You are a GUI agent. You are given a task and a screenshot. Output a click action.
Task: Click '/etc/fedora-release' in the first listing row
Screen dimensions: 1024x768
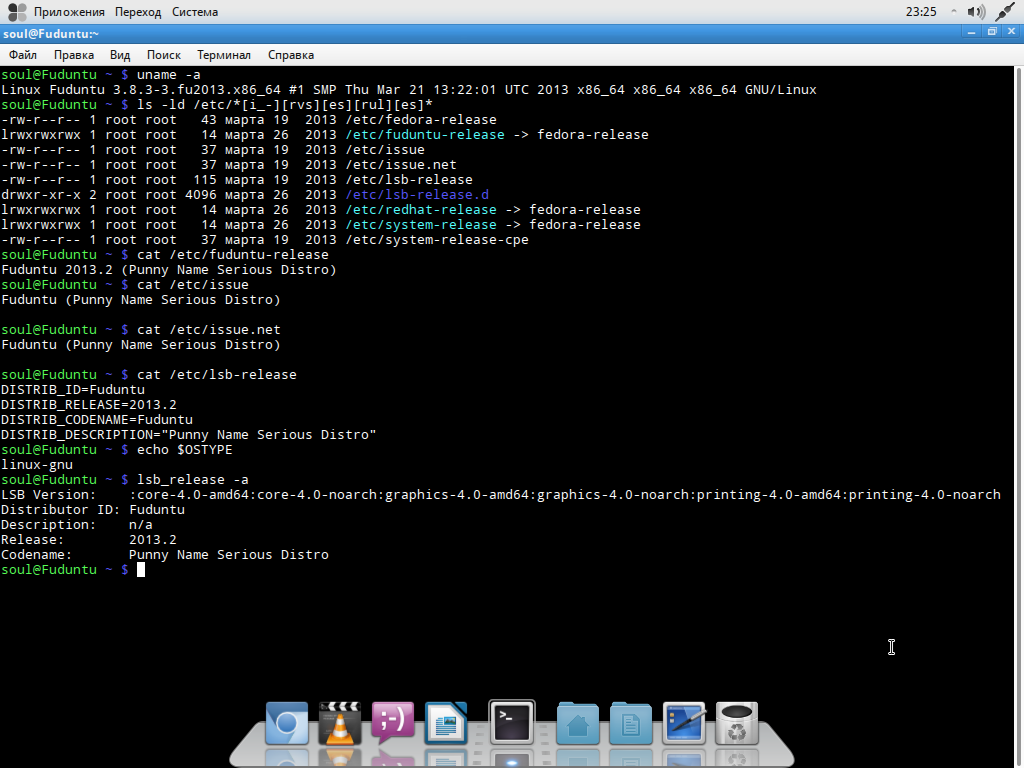421,120
